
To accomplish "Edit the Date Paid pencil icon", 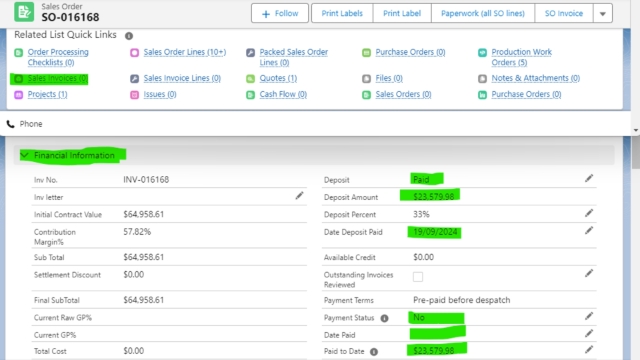I will (589, 333).
